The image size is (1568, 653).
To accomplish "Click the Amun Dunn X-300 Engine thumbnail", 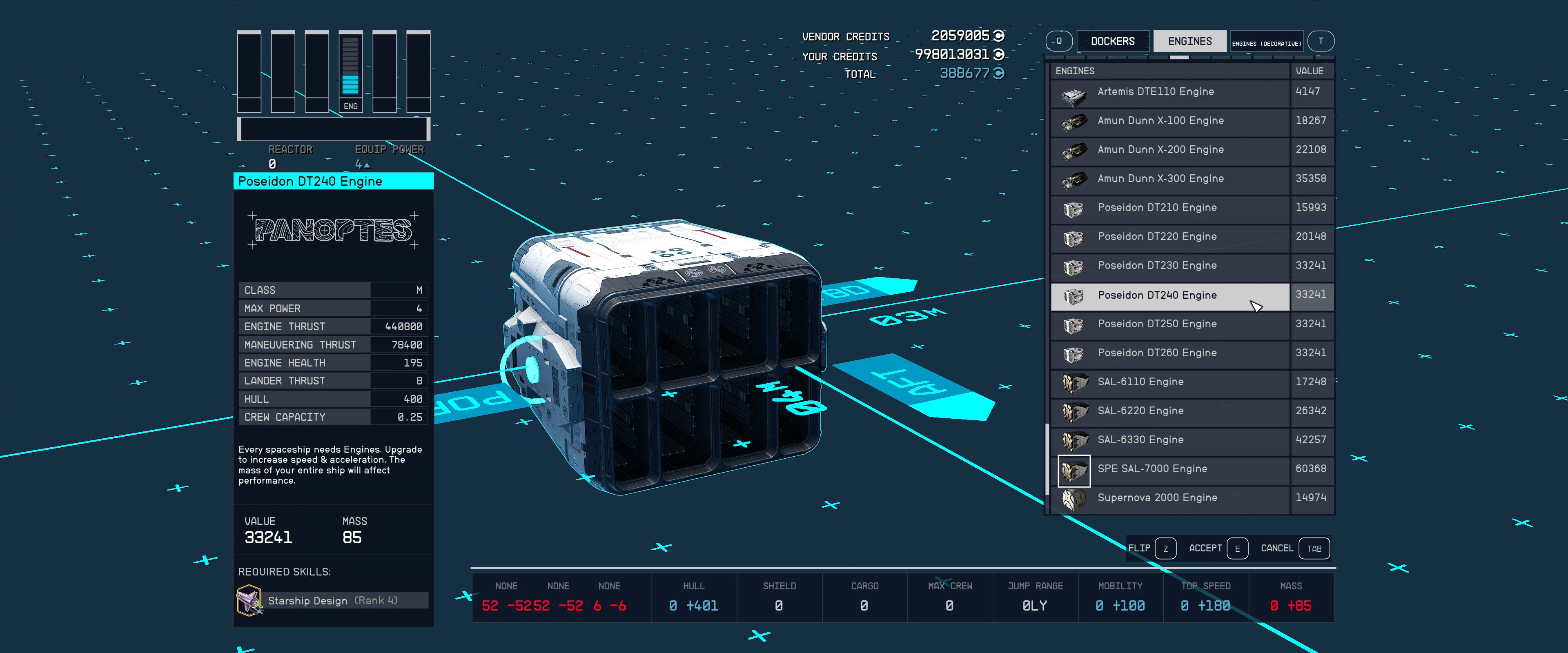I will click(1074, 180).
